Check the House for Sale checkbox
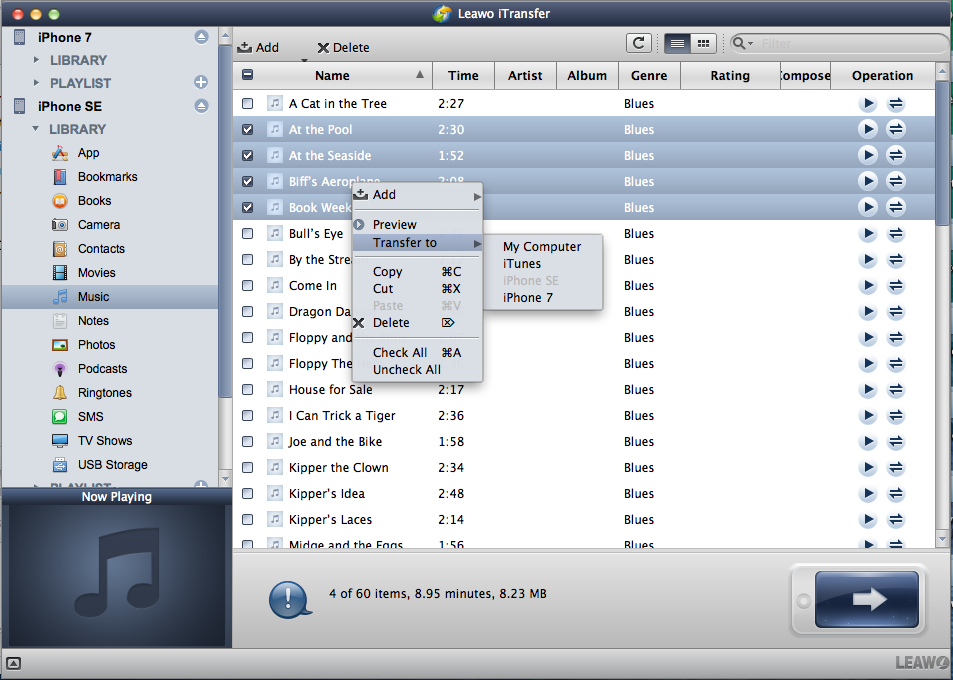The width and height of the screenshot is (953, 680). [x=248, y=390]
